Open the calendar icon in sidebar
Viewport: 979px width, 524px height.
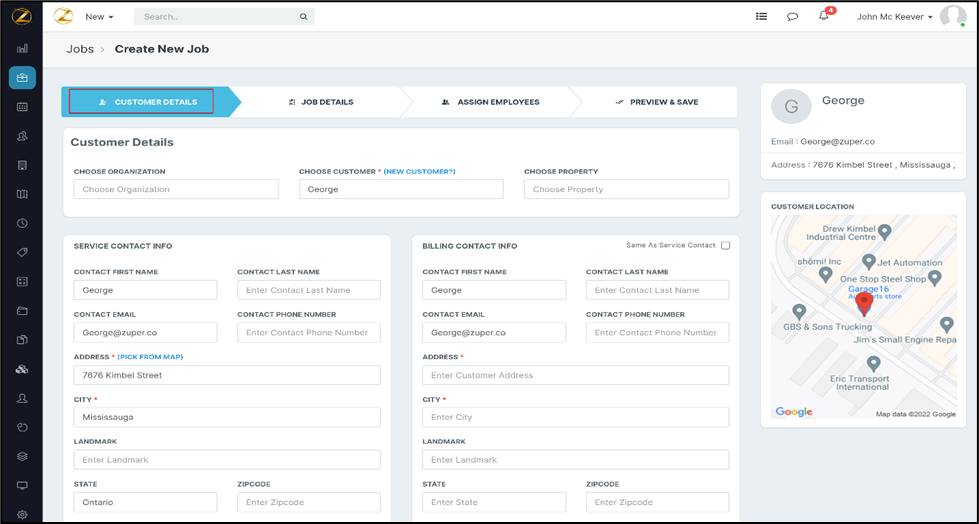[22, 107]
